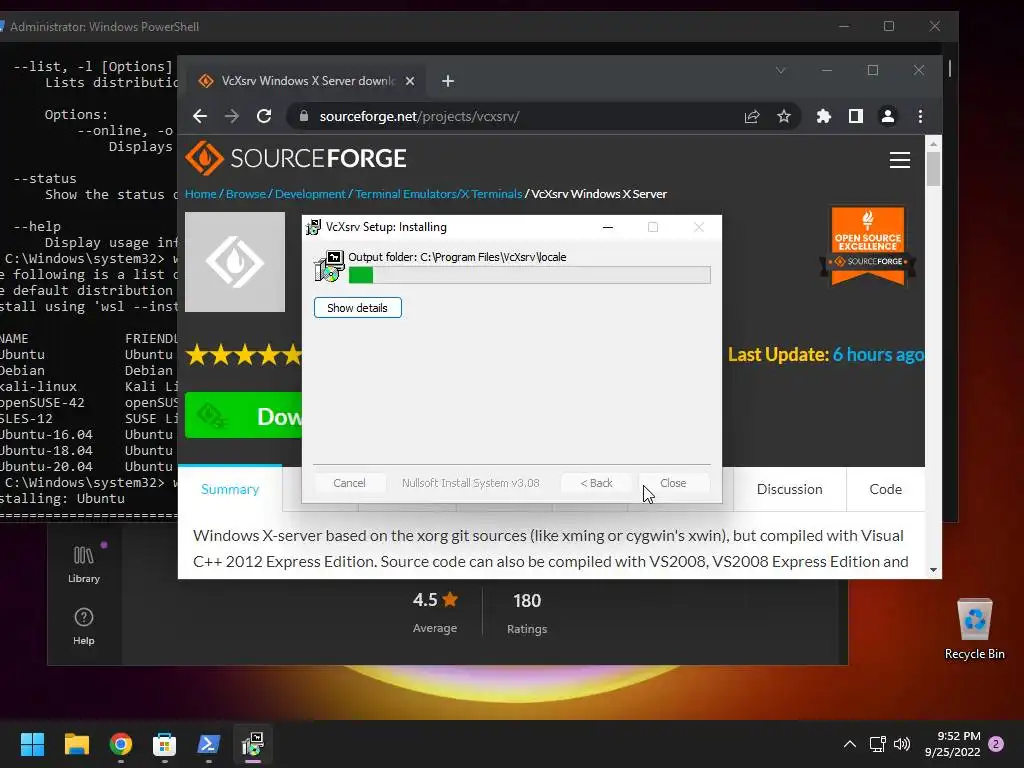Image resolution: width=1024 pixels, height=768 pixels.
Task: Share this page icon in address bar
Action: [752, 116]
